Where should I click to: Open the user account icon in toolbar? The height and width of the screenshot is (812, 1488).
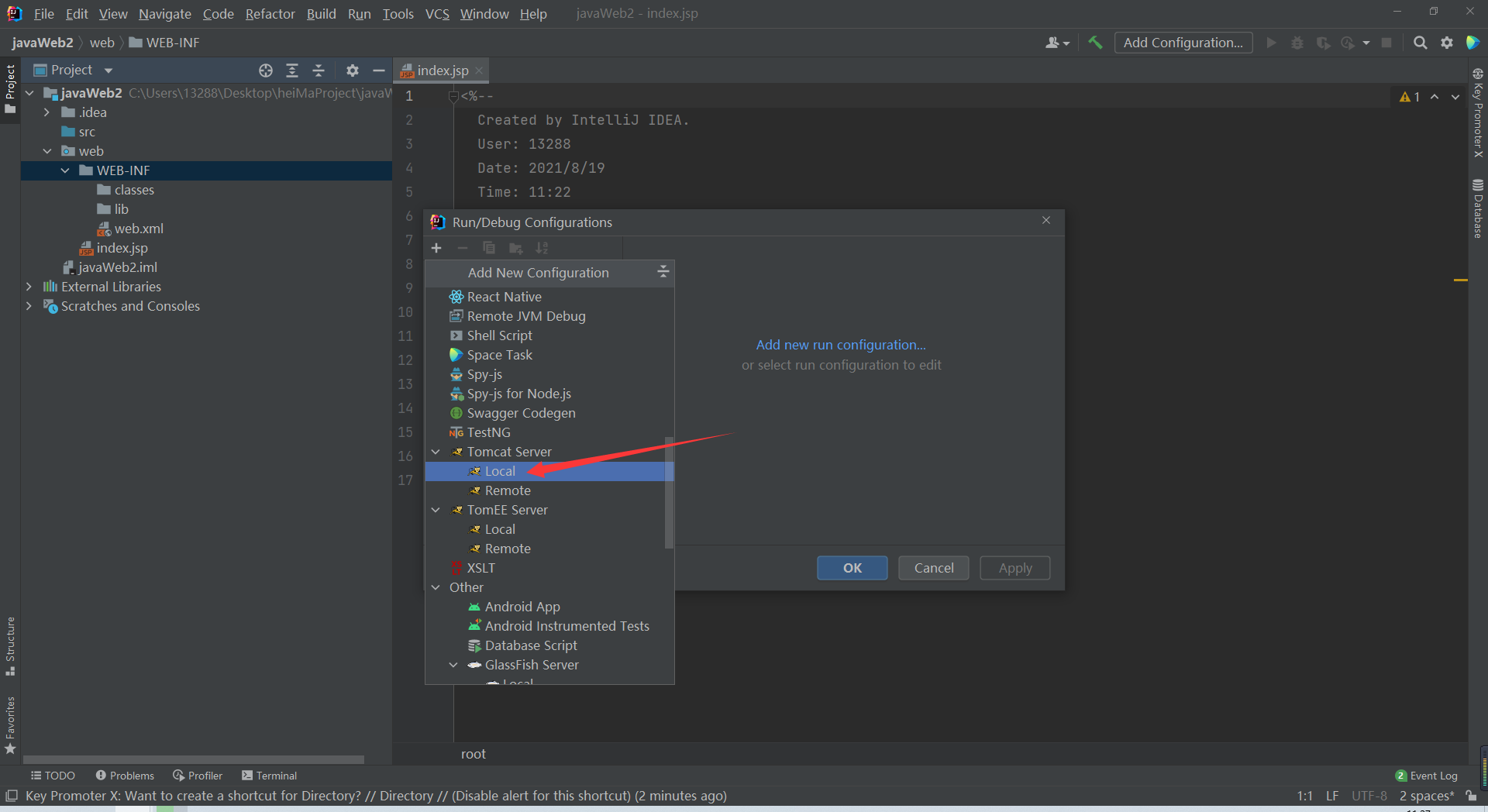click(x=1057, y=43)
